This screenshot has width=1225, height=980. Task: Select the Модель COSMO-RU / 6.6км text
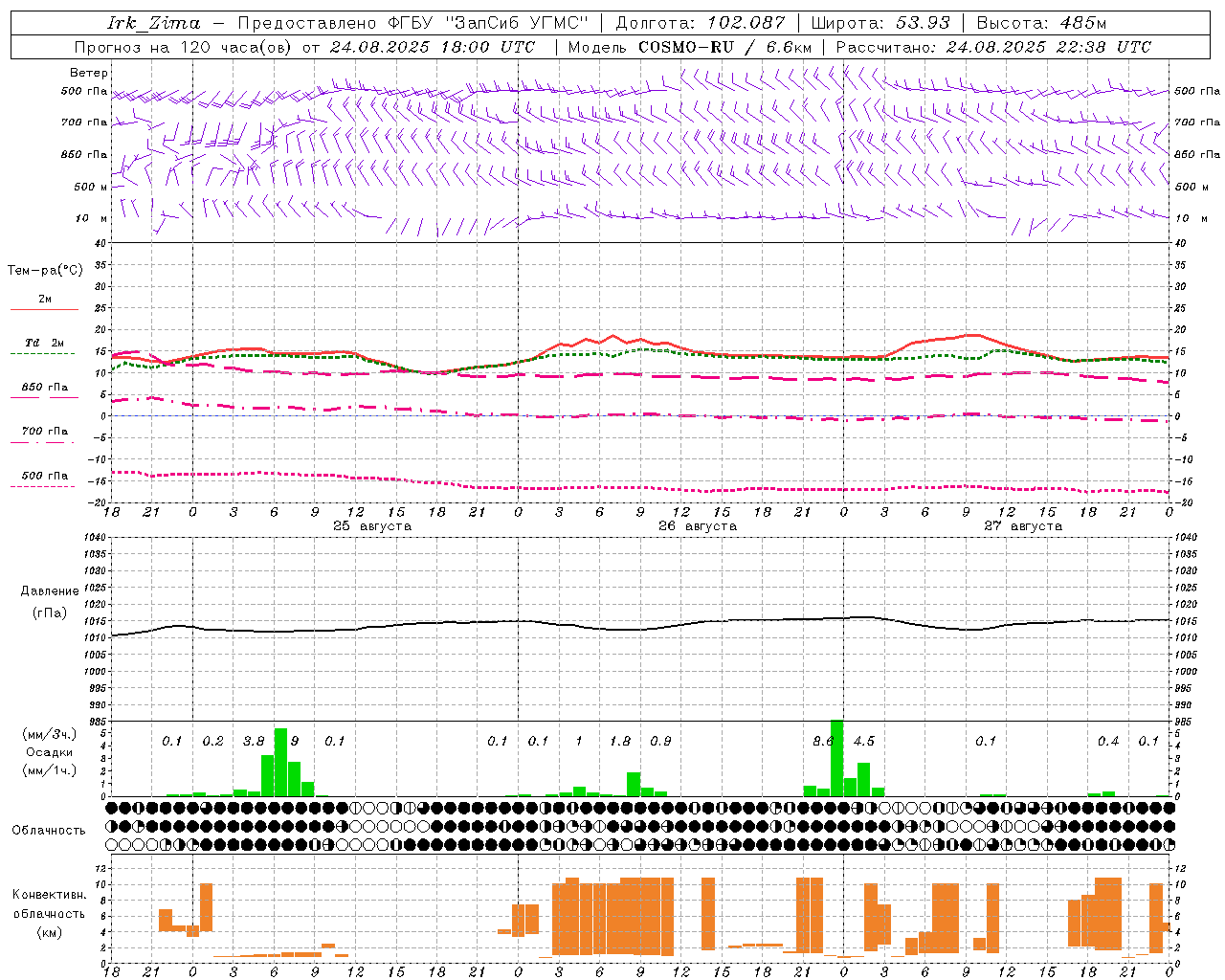tap(690, 47)
